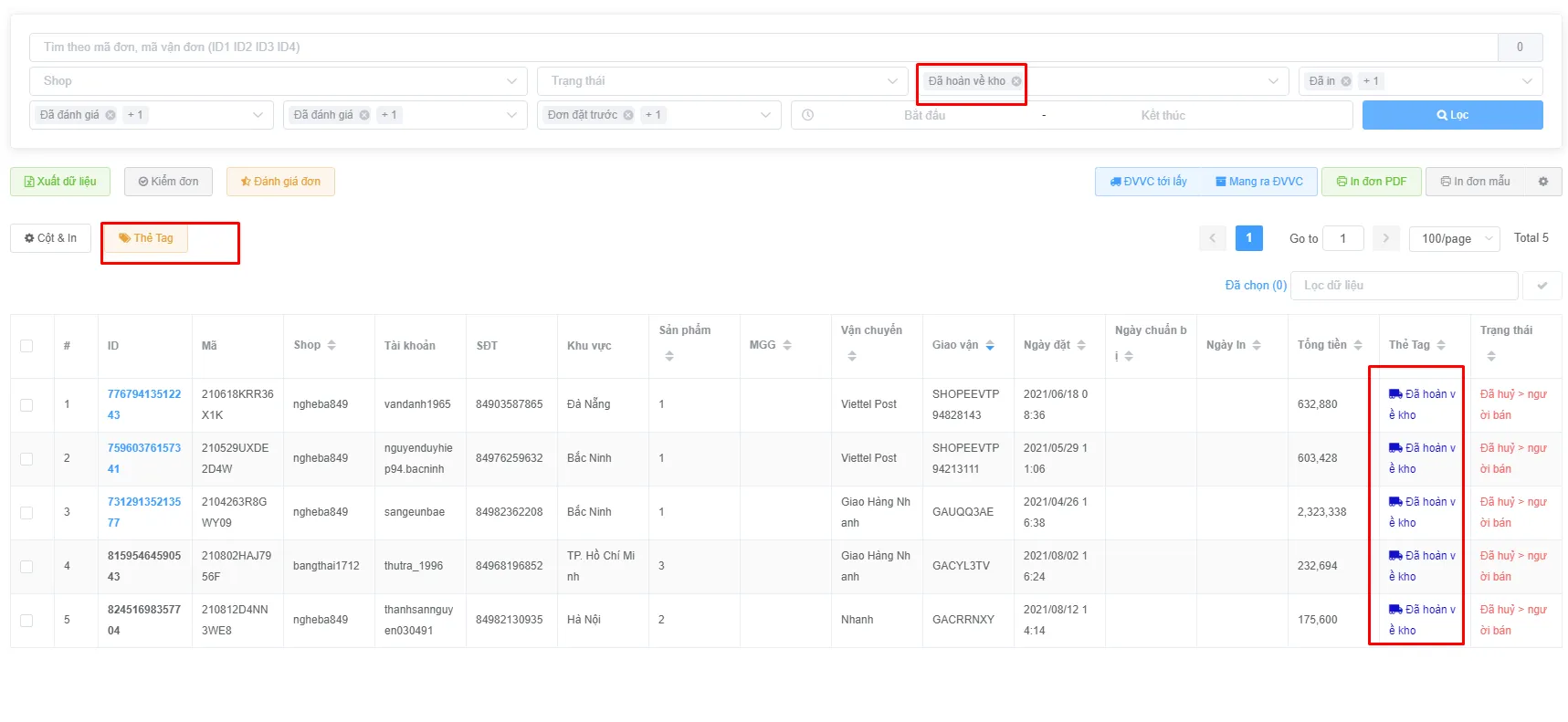The width and height of the screenshot is (1568, 722).
Task: Sort by Trạng thái column arrows
Action: pos(1491,356)
